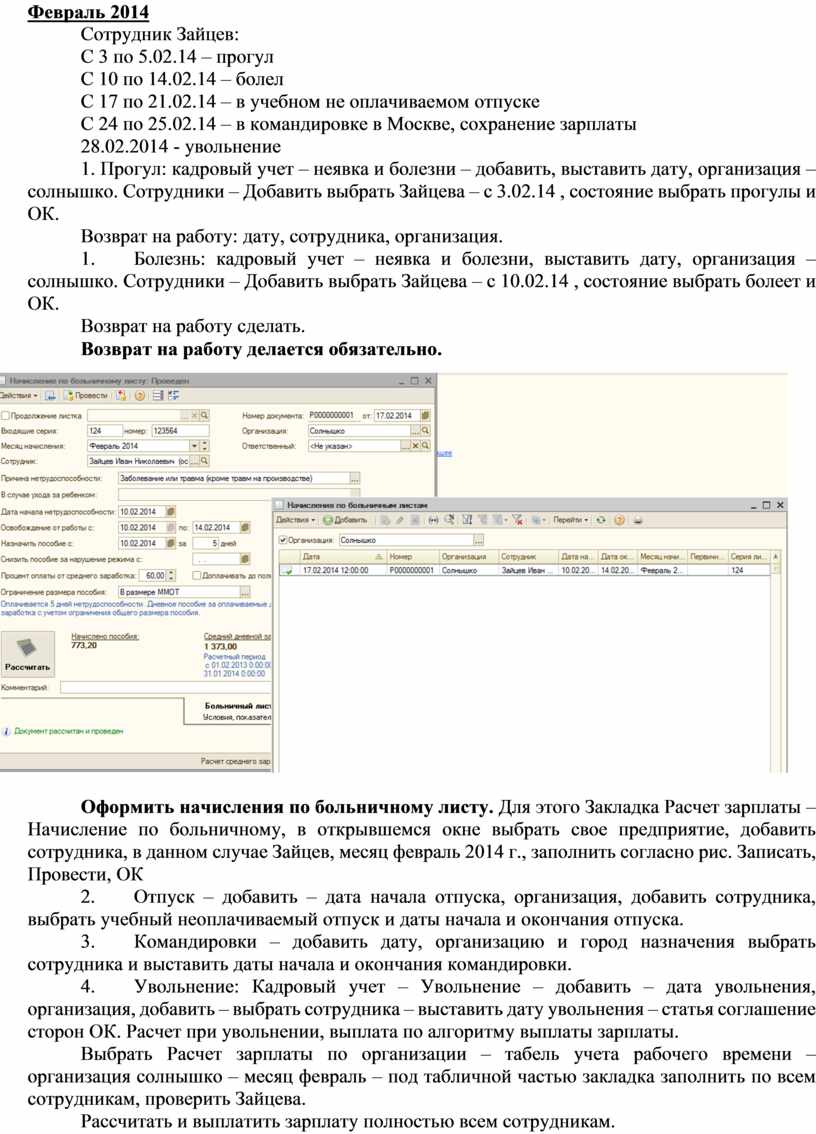Click the date interval icon in the list toolbar
This screenshot has height=1134, width=816.
(433, 520)
